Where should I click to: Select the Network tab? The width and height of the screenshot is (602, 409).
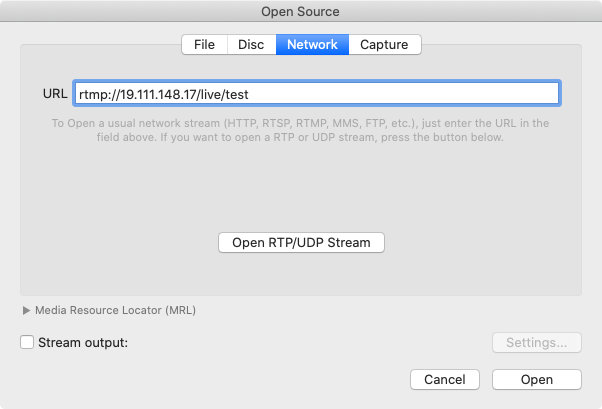point(312,44)
